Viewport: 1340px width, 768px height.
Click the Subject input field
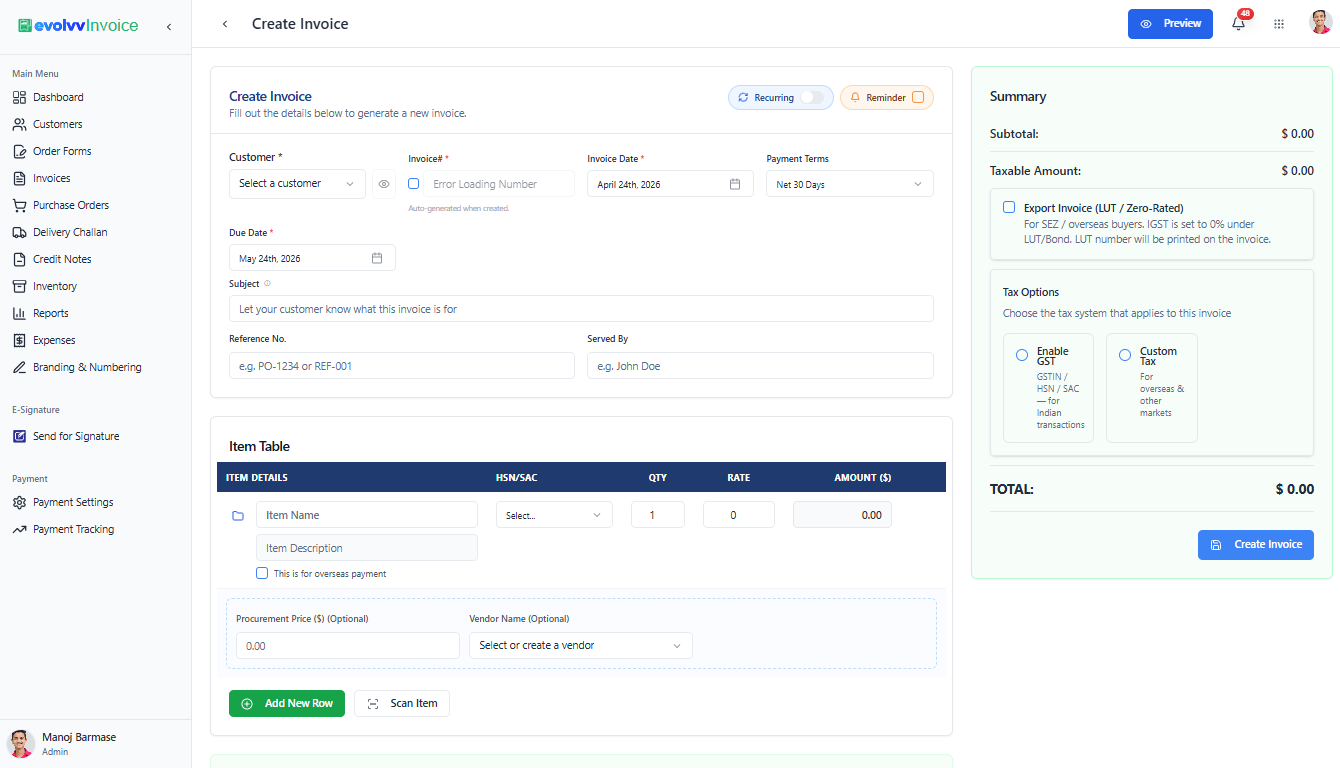point(581,309)
